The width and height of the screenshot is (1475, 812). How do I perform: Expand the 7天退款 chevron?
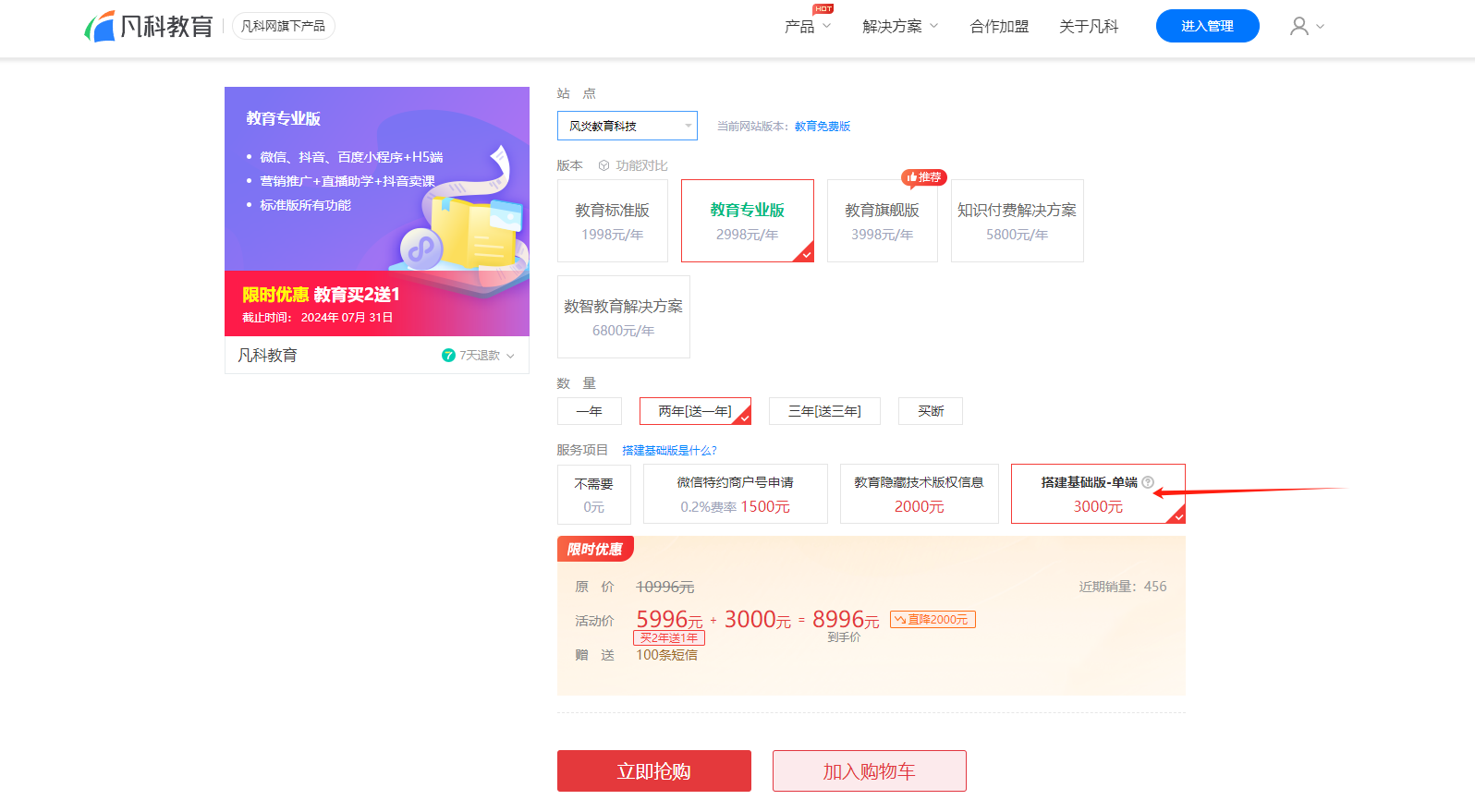click(x=510, y=356)
